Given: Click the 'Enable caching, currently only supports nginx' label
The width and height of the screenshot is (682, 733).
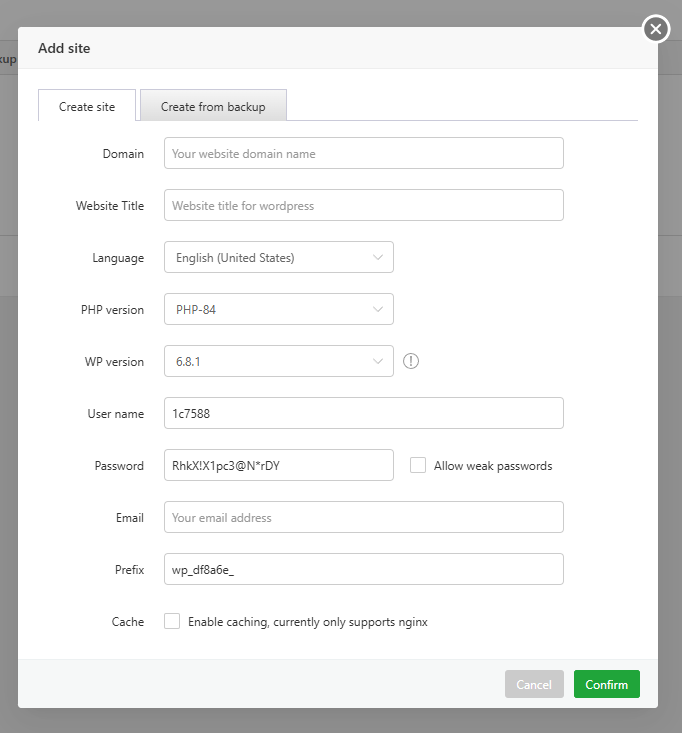Looking at the screenshot, I should pyautogui.click(x=307, y=622).
